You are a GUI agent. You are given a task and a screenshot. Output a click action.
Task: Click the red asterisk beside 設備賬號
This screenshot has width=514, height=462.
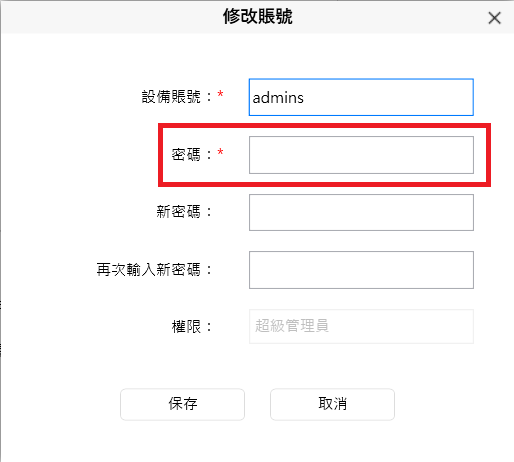pyautogui.click(x=220, y=94)
